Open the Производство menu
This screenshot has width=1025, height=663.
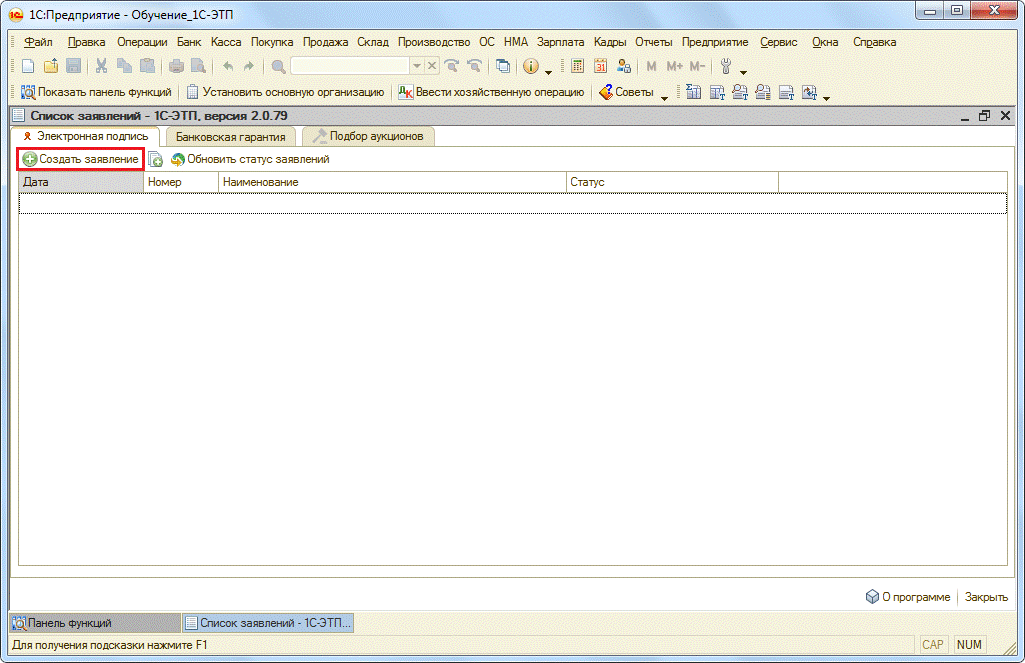tap(433, 42)
